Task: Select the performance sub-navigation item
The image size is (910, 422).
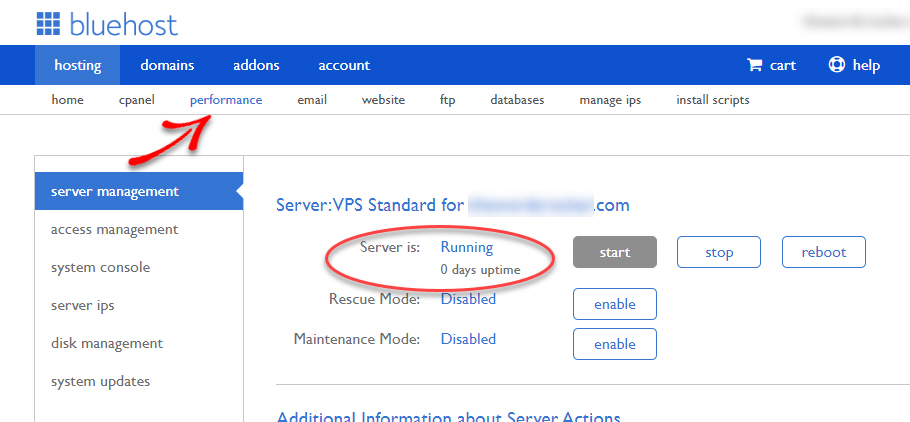Action: (226, 100)
